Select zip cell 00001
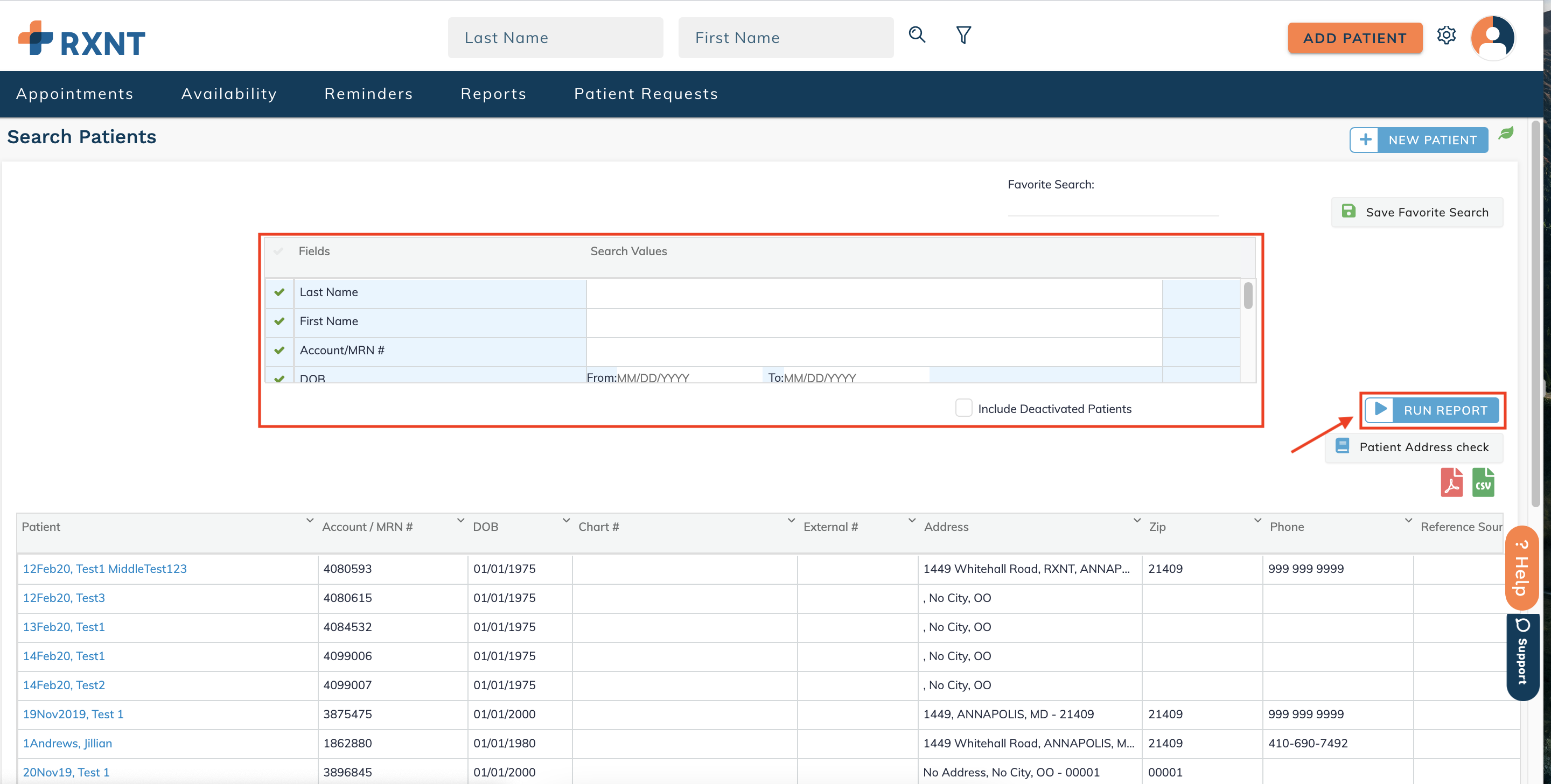This screenshot has width=1551, height=784. pos(1202,772)
